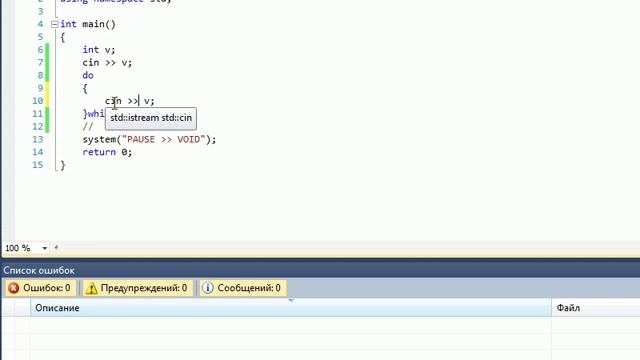The width and height of the screenshot is (640, 360).
Task: Collapse the int main() code block
Action: 55,24
